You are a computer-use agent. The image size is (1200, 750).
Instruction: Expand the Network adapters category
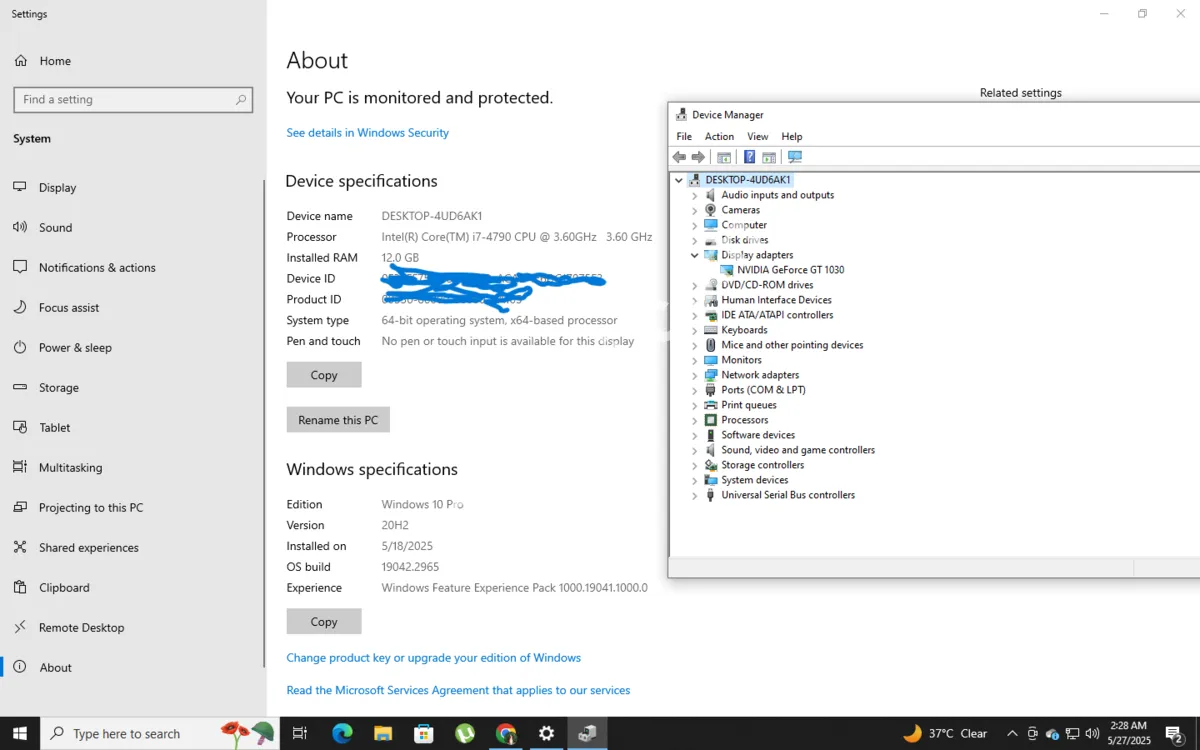coord(694,374)
